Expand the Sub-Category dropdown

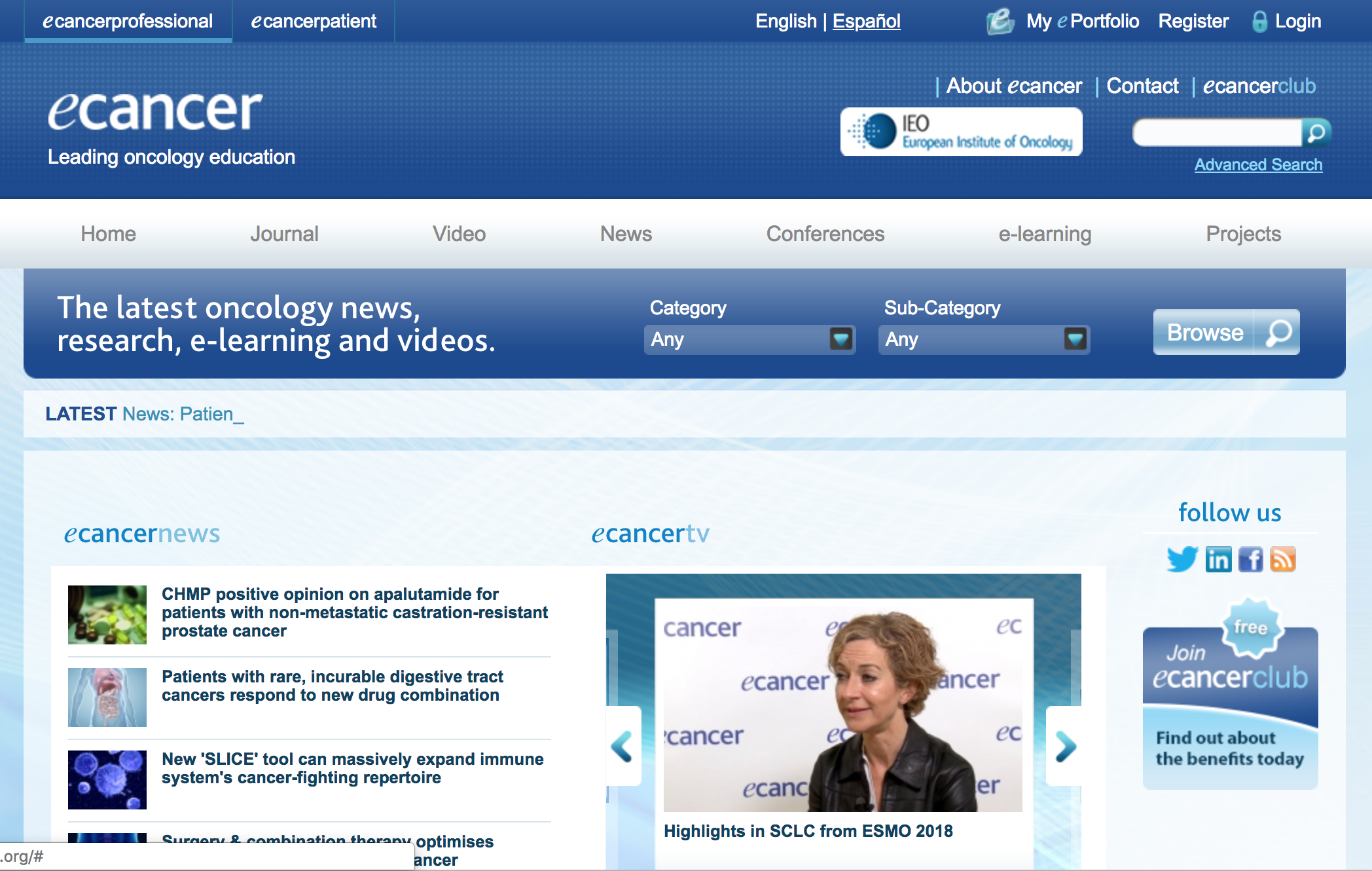(984, 339)
